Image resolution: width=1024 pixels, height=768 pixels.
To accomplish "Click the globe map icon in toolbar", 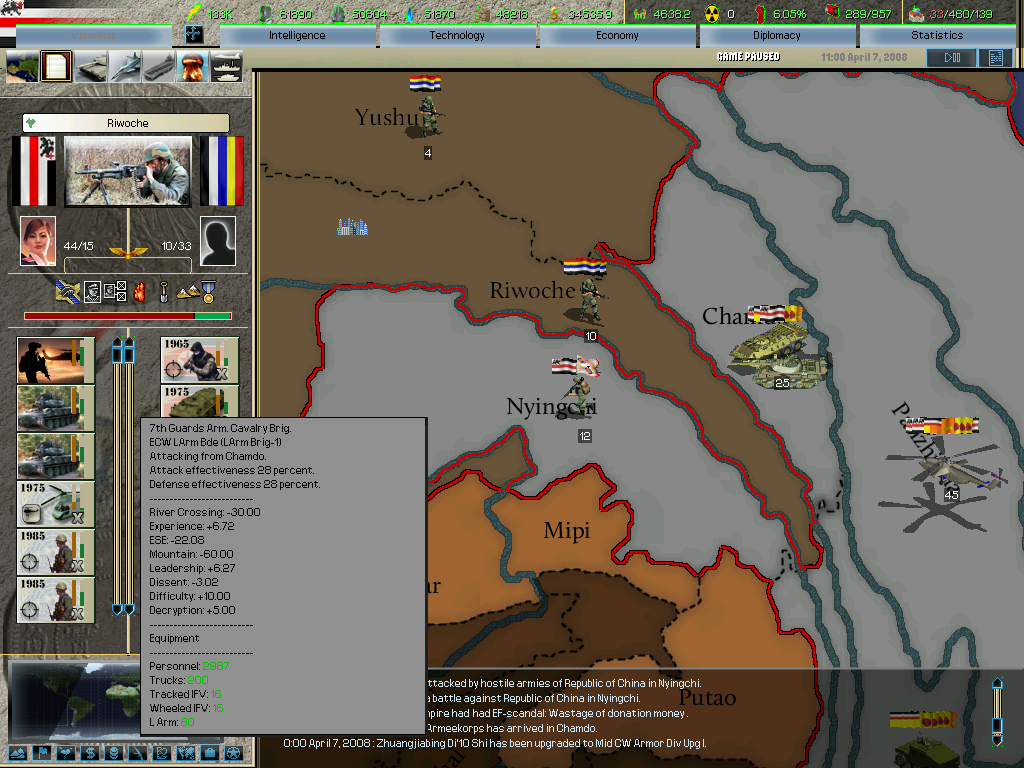I will point(22,67).
